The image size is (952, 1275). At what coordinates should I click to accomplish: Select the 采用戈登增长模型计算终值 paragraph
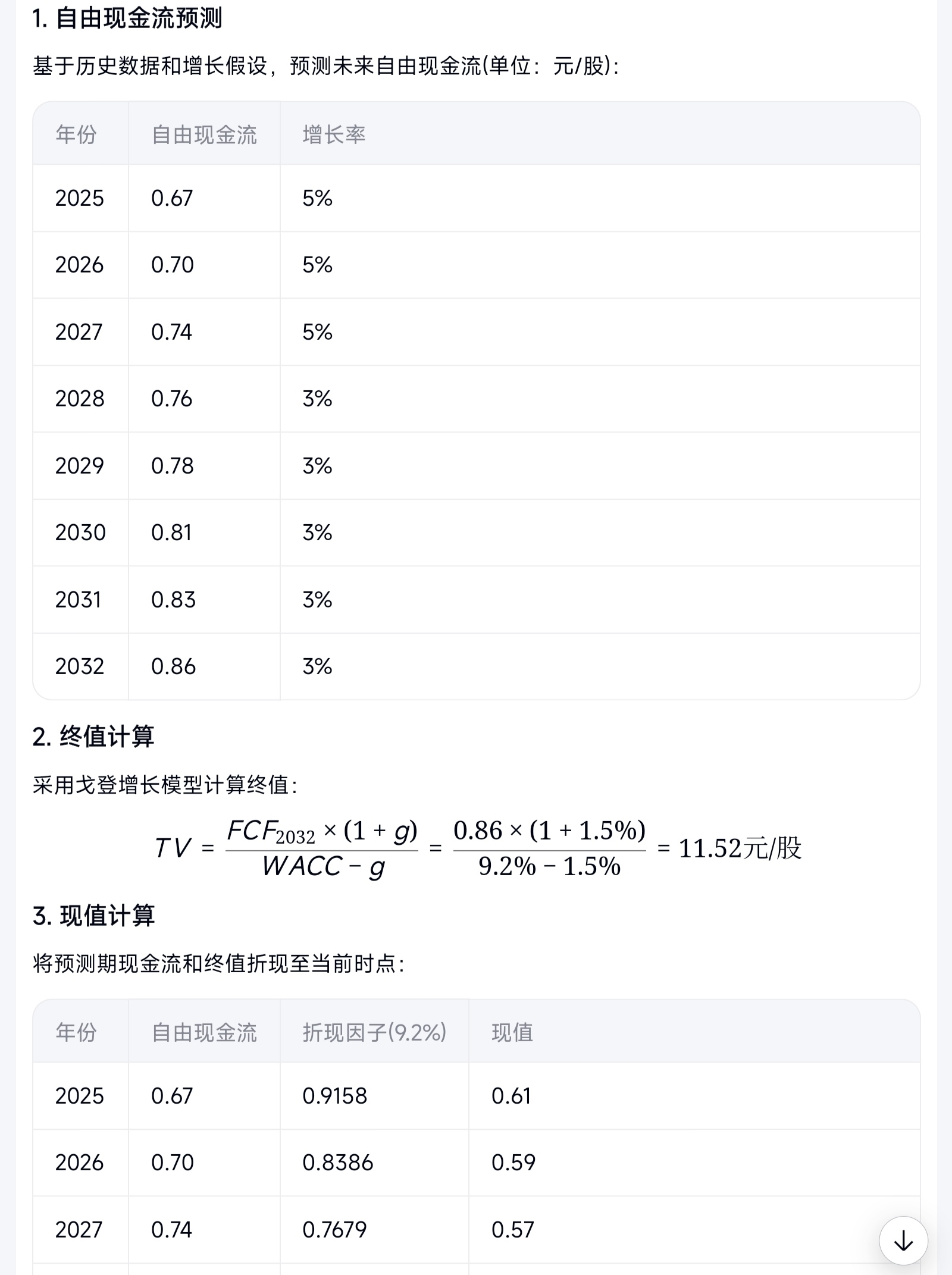click(x=165, y=785)
